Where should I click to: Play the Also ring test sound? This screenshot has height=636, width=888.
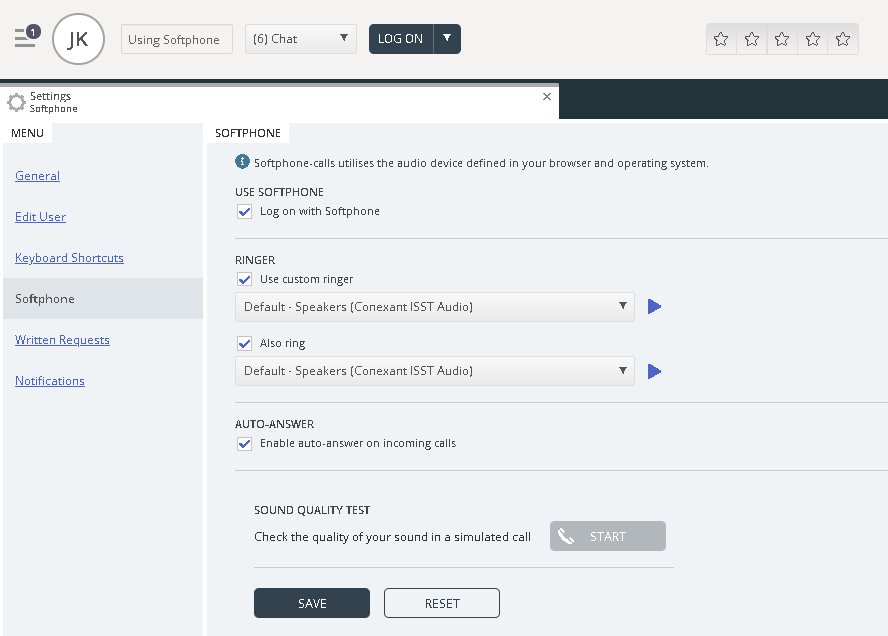pyautogui.click(x=655, y=371)
